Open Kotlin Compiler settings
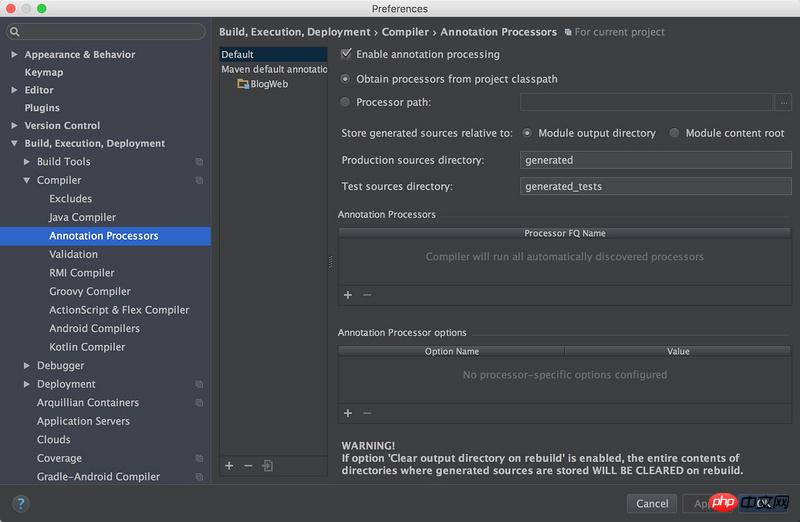800x522 pixels. click(x=87, y=347)
